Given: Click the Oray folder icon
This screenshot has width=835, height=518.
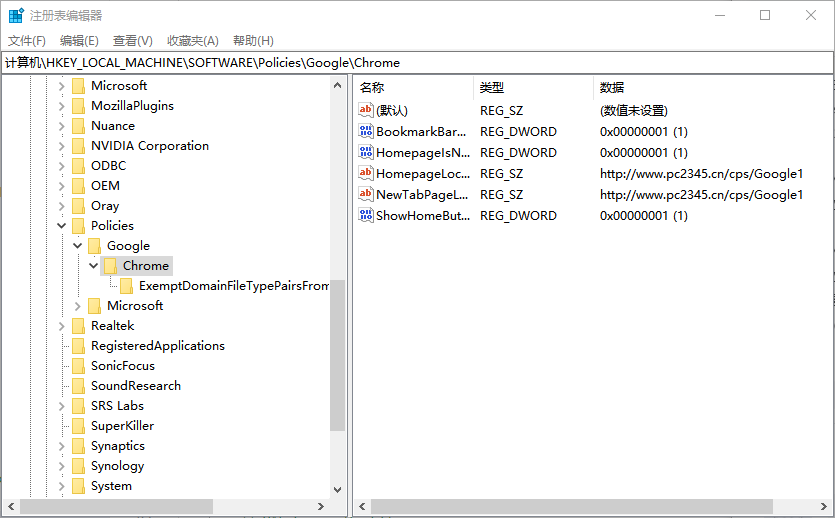Looking at the screenshot, I should (x=78, y=206).
